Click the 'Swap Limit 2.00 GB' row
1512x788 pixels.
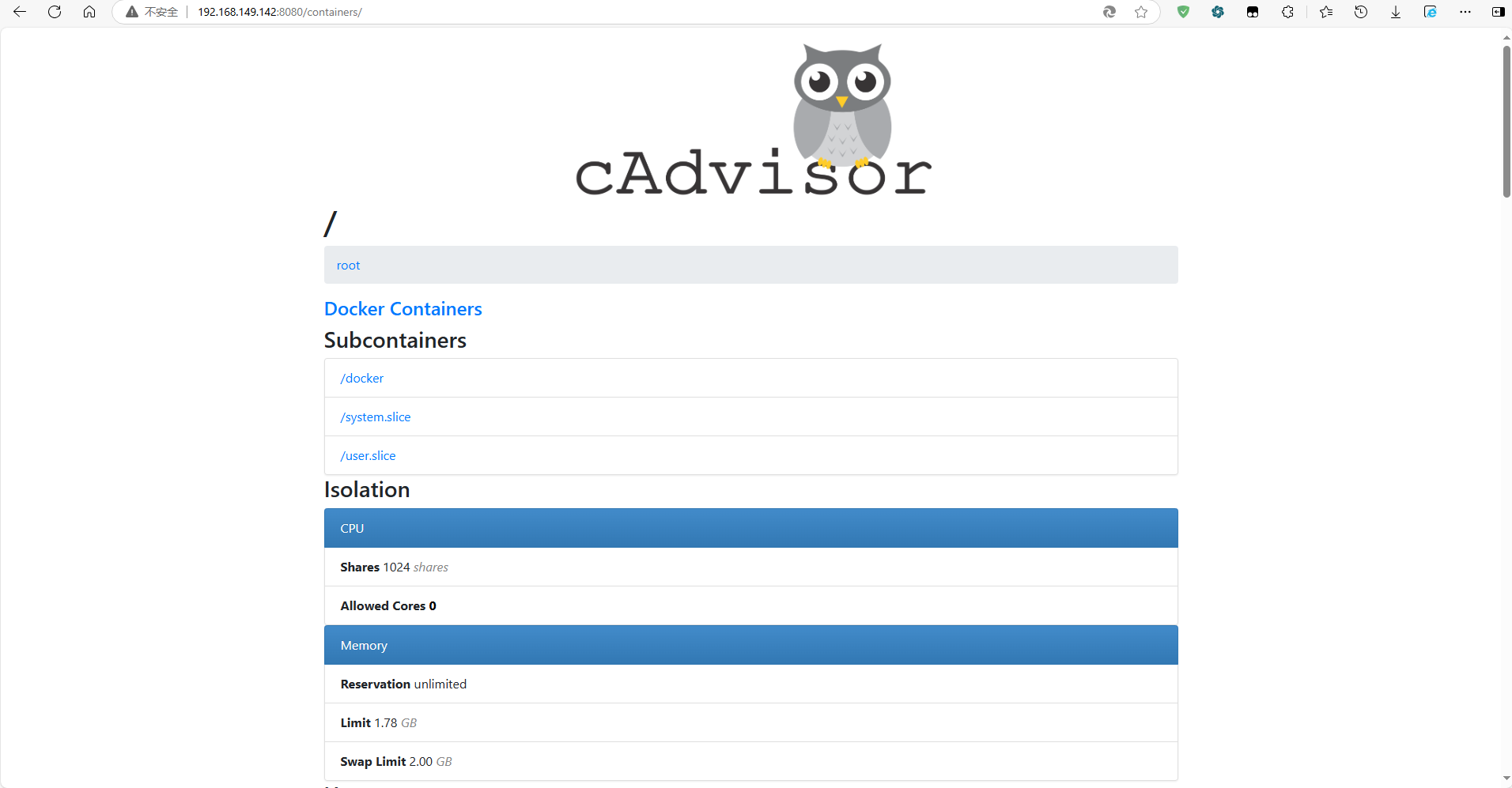point(751,762)
